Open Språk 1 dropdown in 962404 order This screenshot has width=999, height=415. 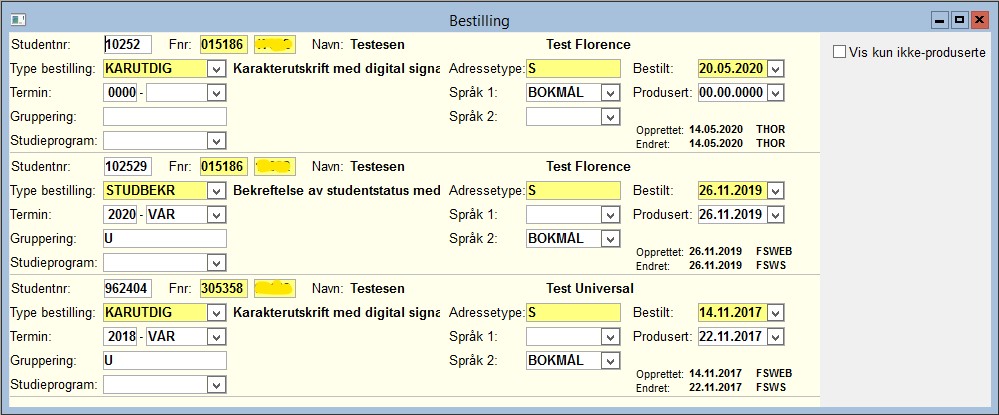[x=610, y=337]
